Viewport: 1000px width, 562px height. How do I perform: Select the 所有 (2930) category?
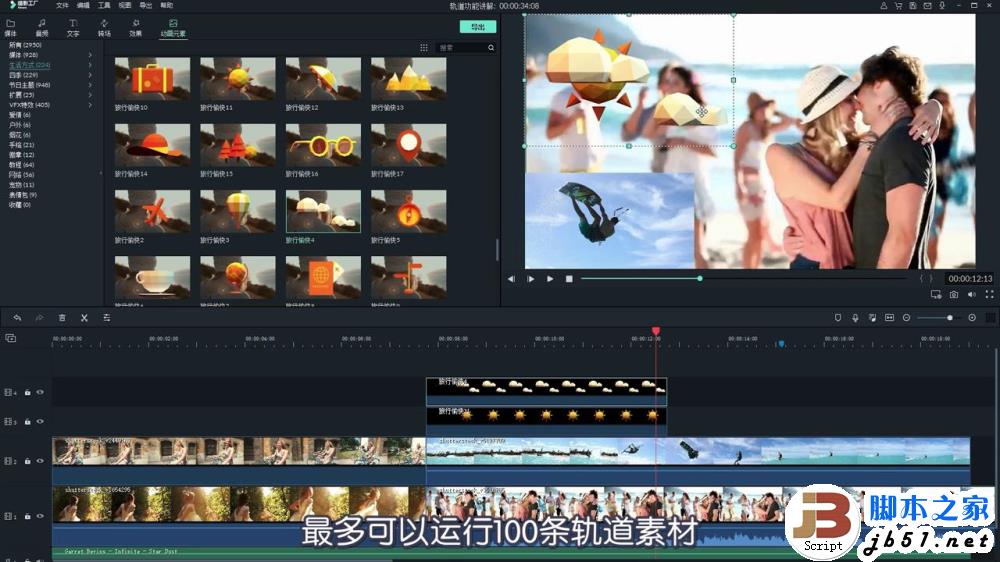(26, 45)
